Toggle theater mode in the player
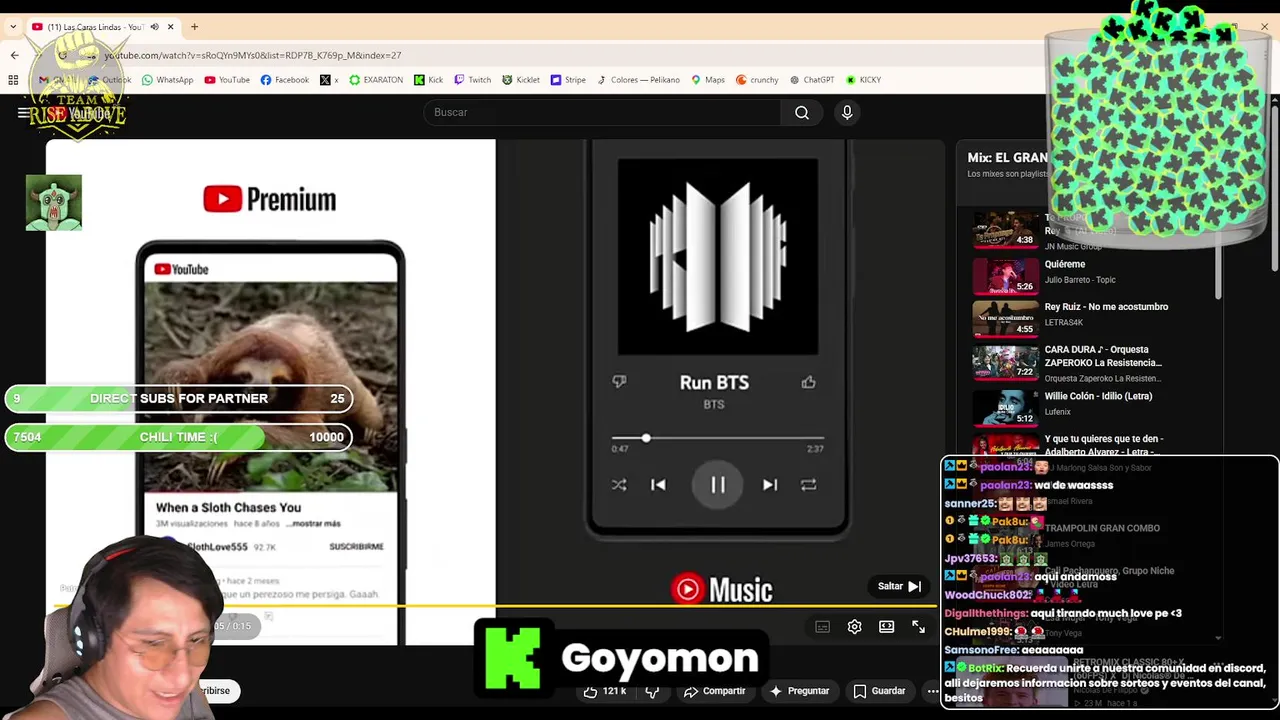 click(x=886, y=627)
